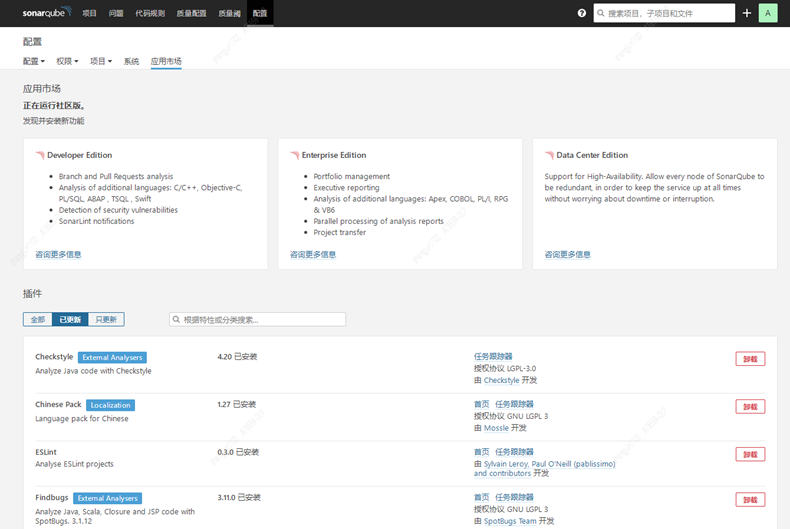Image resolution: width=790 pixels, height=529 pixels.
Task: Focus the top search projects field
Action: pyautogui.click(x=664, y=13)
